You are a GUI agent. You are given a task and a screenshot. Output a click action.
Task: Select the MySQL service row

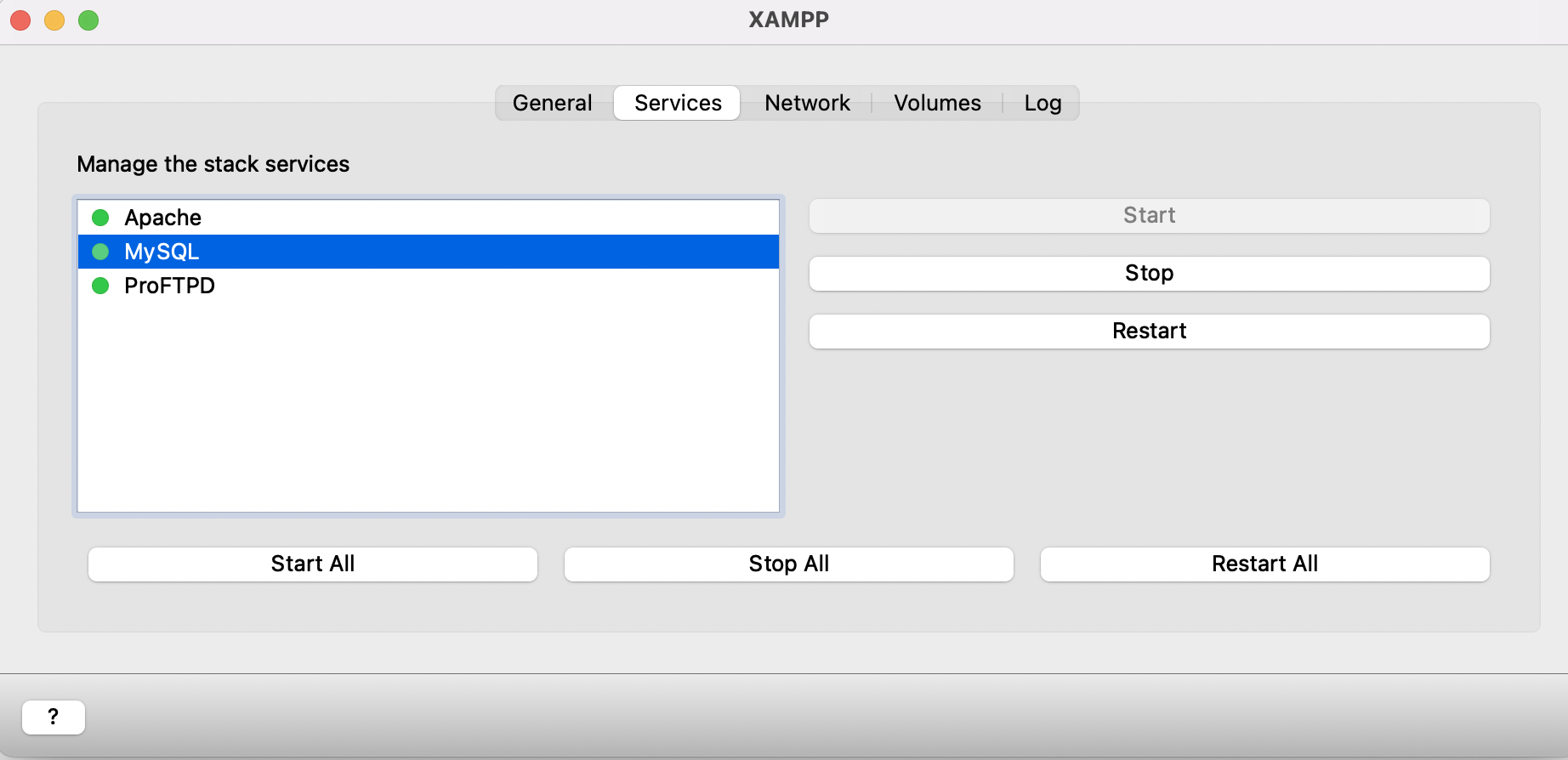click(x=429, y=252)
